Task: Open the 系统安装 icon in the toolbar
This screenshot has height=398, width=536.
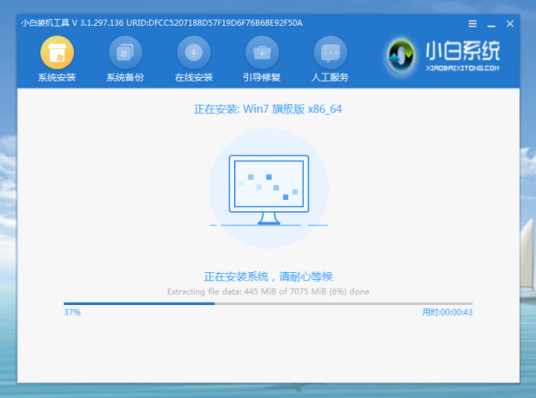Action: 57,53
